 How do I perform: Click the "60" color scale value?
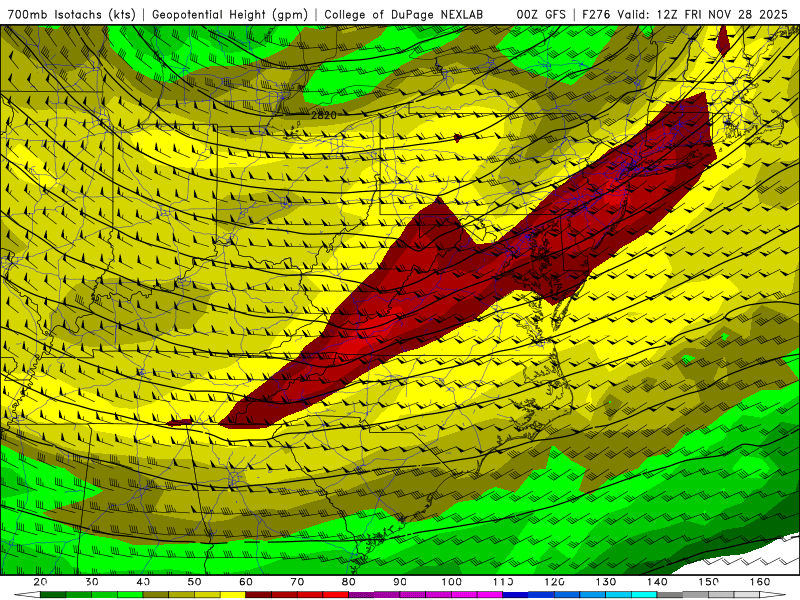[x=246, y=582]
